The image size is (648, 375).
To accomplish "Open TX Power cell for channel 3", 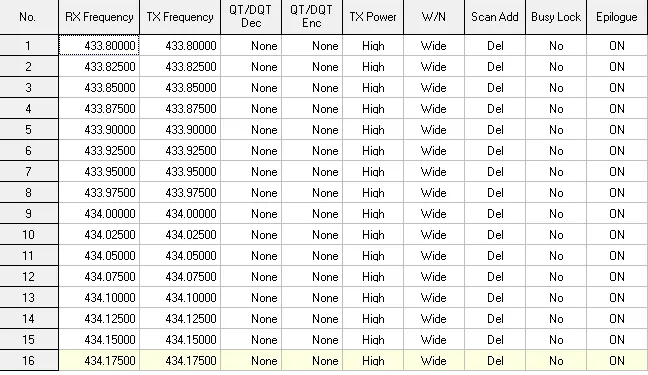I will pyautogui.click(x=373, y=88).
